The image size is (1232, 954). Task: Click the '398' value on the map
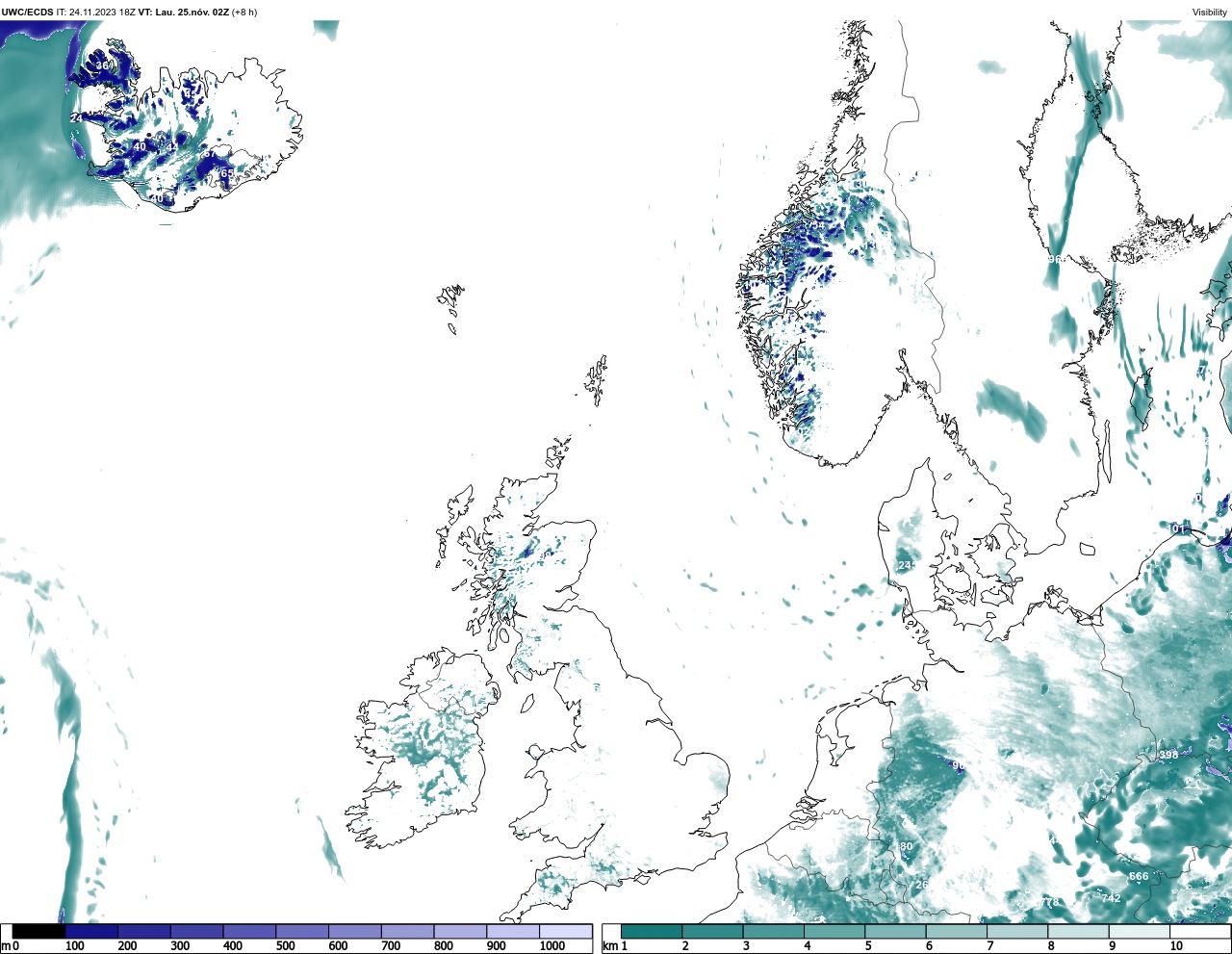[x=1168, y=755]
